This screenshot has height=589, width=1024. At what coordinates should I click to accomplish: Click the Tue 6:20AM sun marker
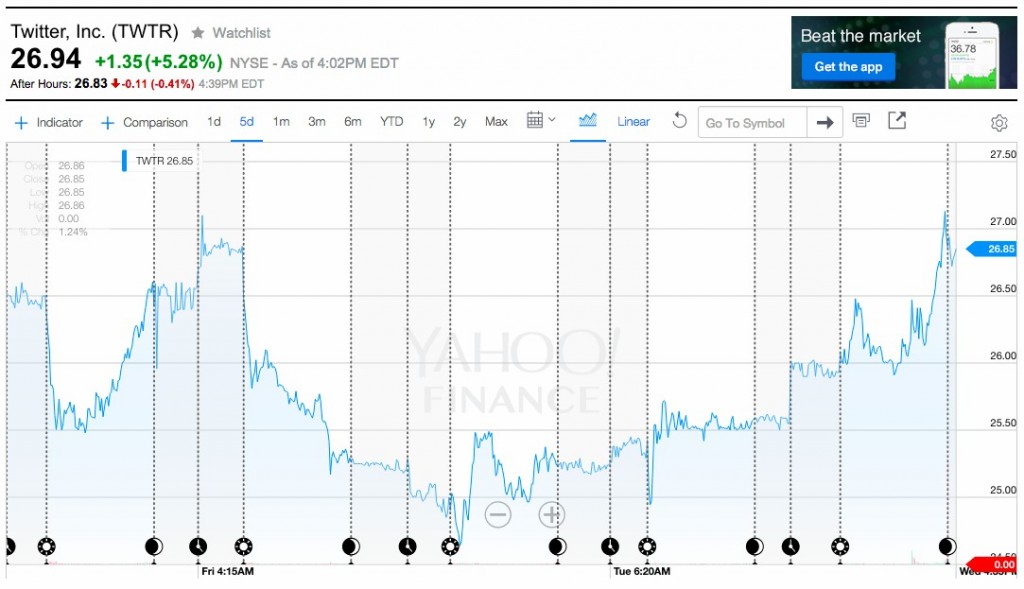[648, 546]
